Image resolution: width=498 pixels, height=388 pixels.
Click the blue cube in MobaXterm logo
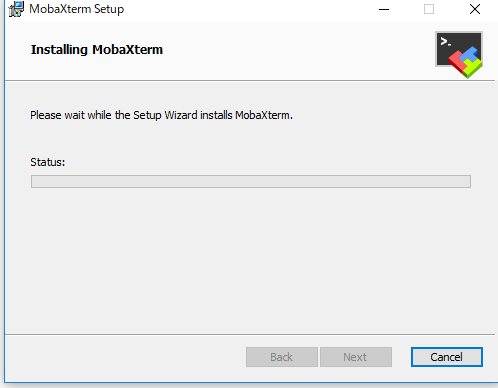[x=470, y=54]
